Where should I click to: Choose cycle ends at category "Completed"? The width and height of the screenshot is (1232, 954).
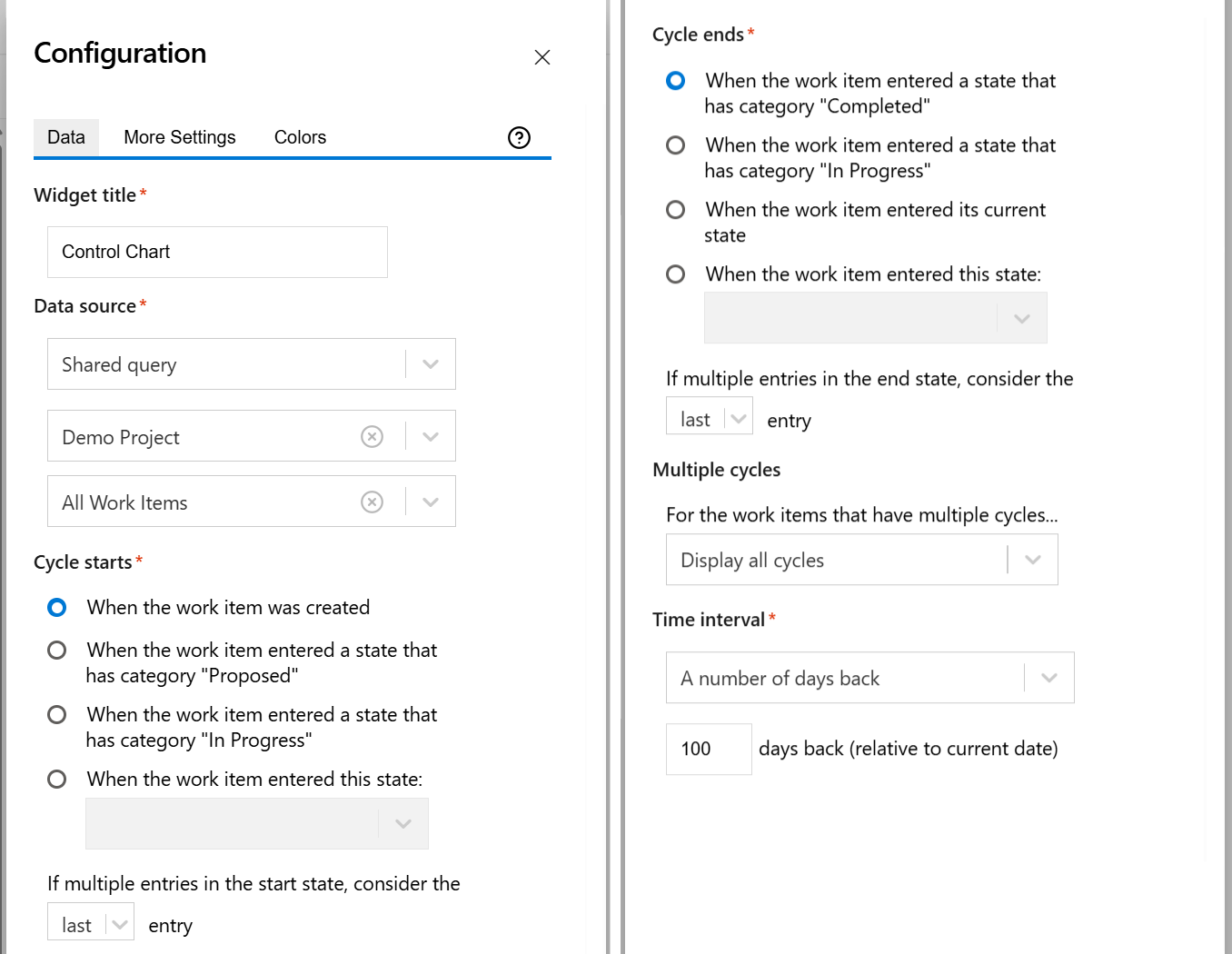[675, 81]
